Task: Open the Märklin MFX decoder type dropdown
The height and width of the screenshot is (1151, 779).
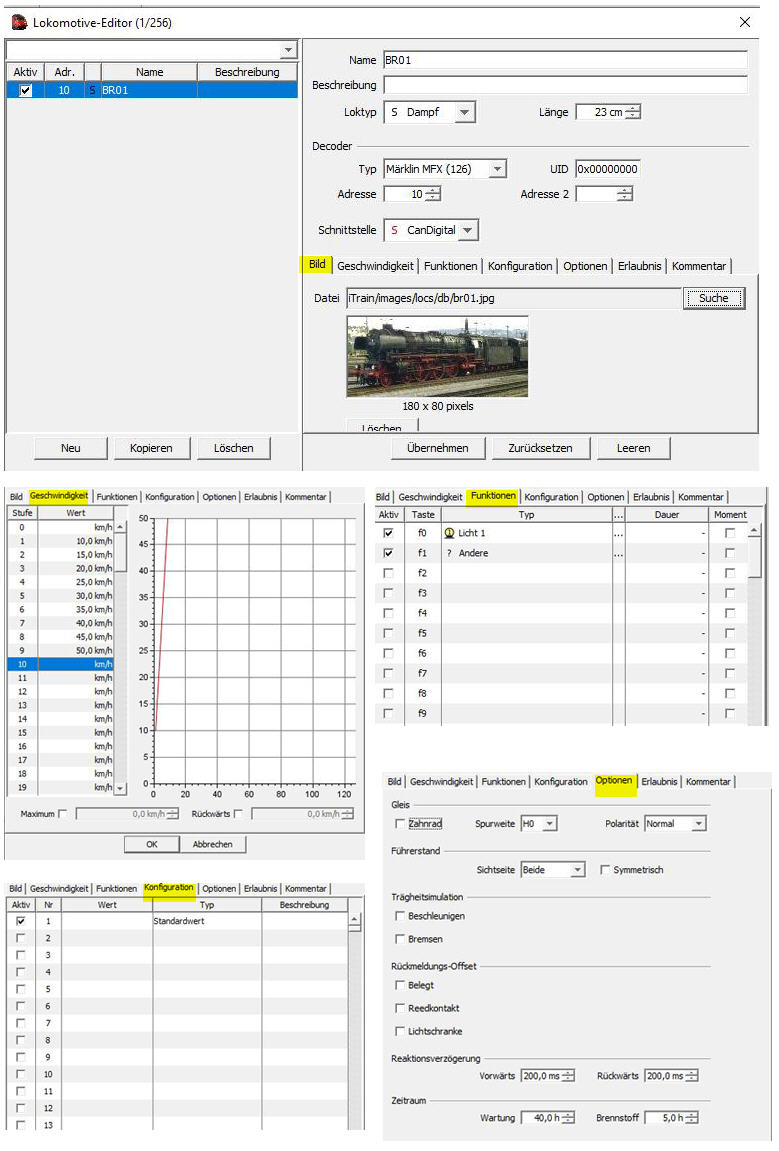Action: [497, 170]
